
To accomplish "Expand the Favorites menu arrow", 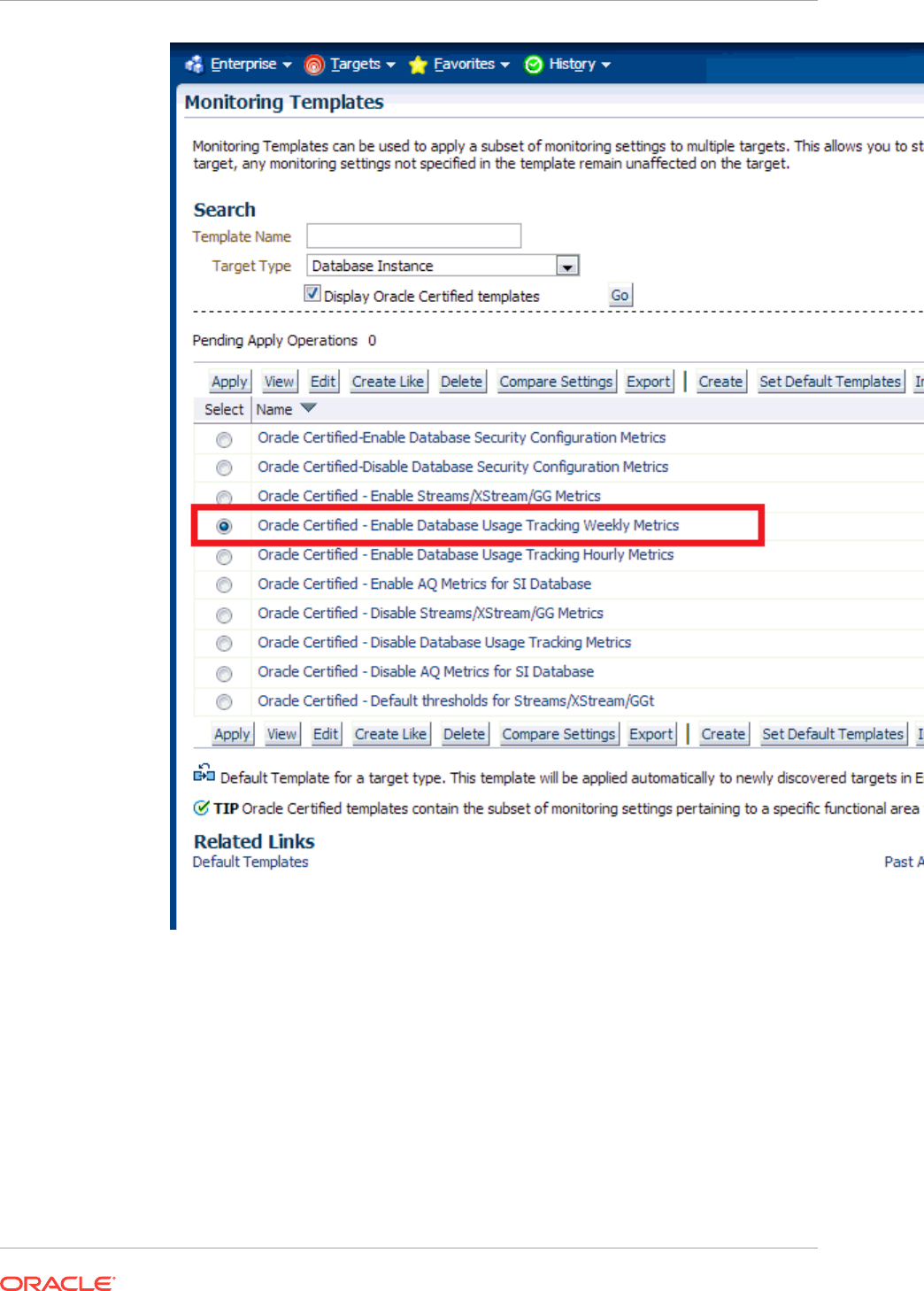I will [504, 65].
